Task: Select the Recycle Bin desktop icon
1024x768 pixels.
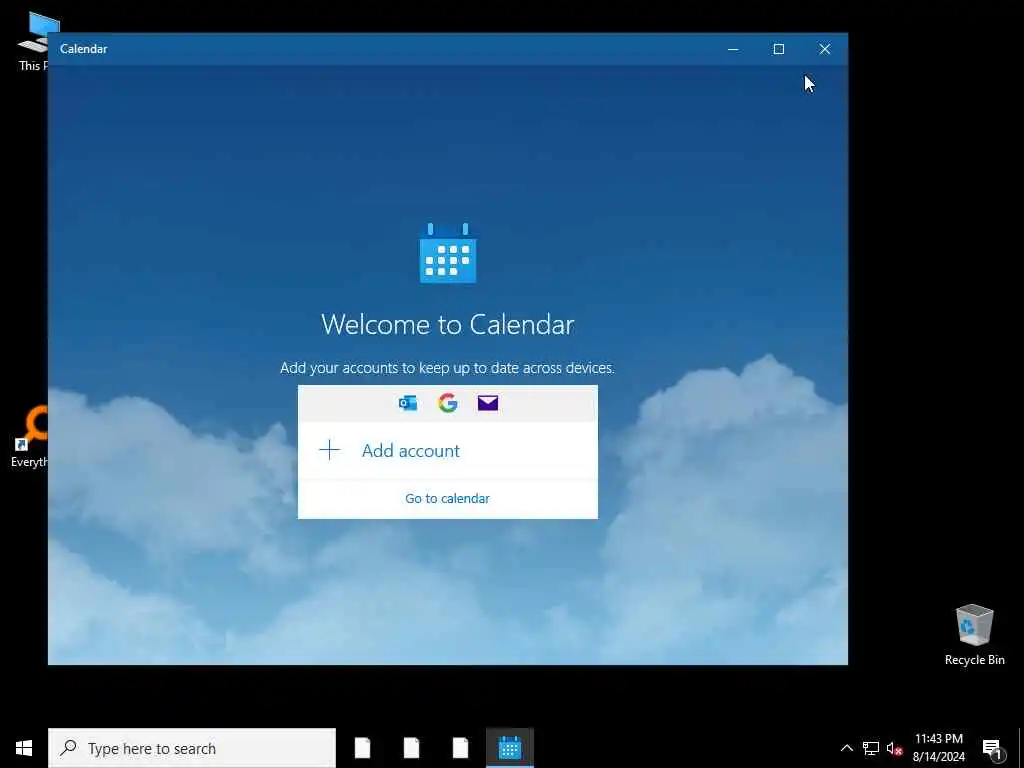Action: coord(974,635)
